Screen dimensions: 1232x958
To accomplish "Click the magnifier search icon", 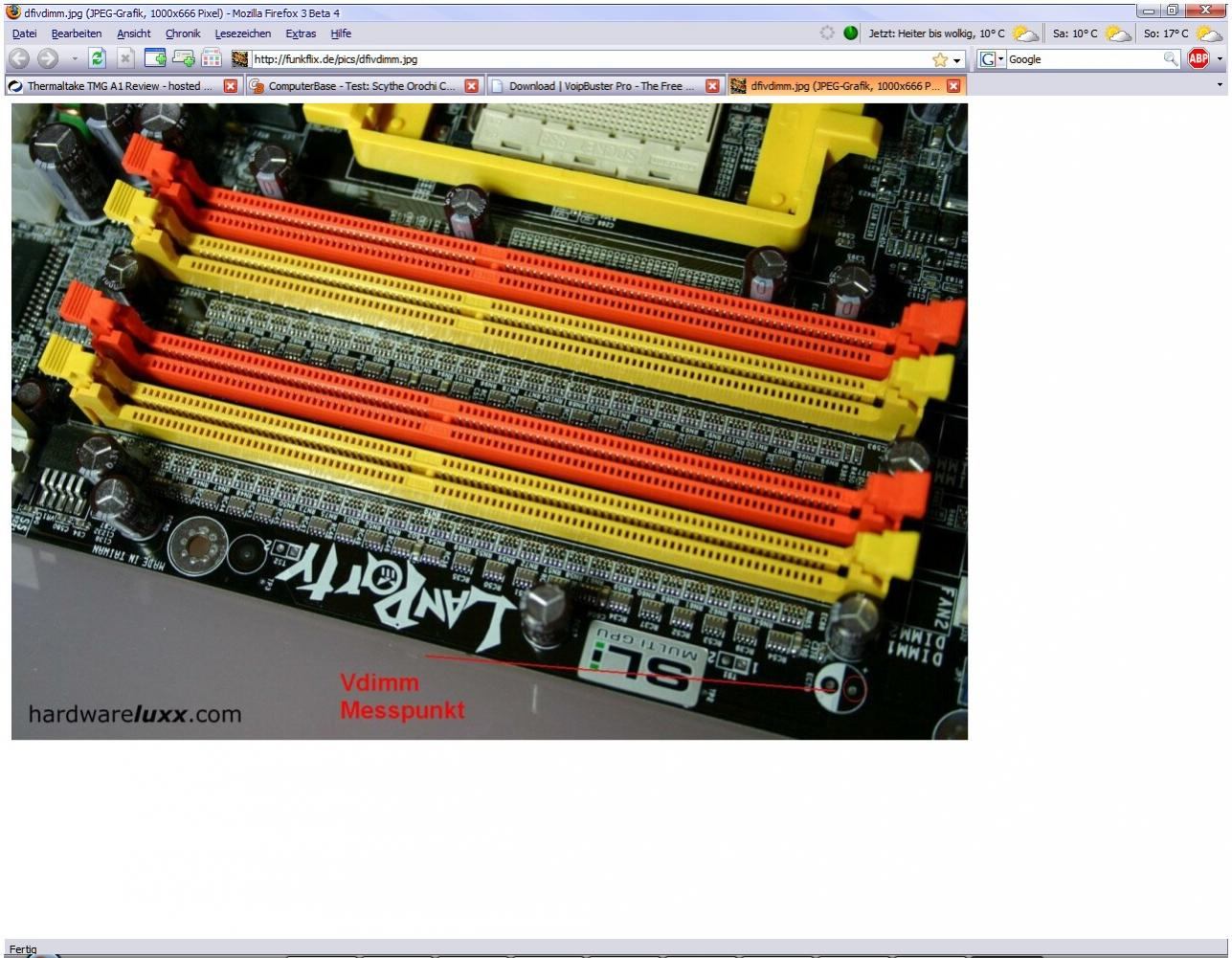I will click(1171, 59).
